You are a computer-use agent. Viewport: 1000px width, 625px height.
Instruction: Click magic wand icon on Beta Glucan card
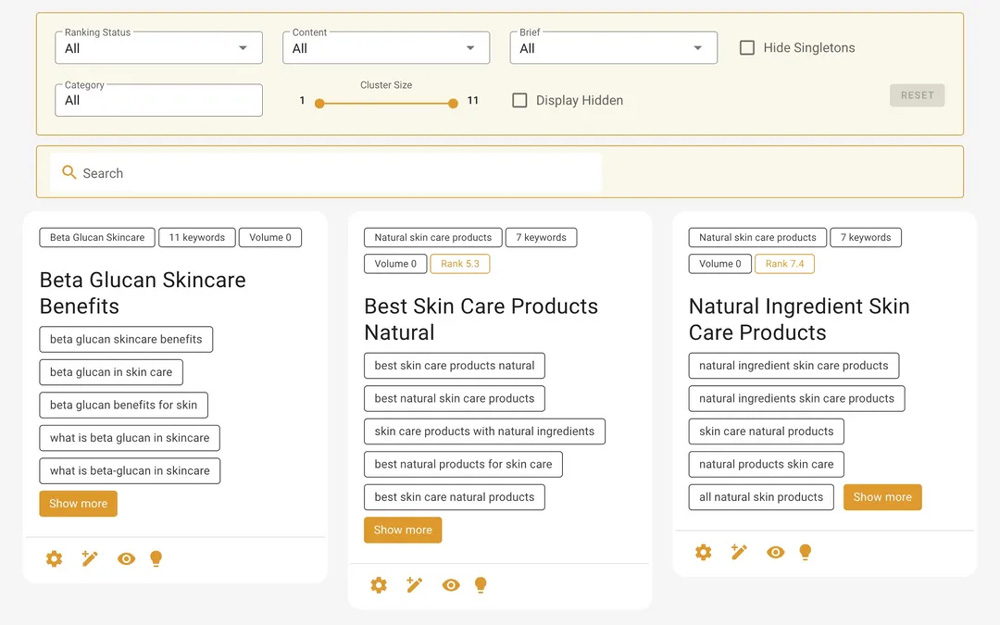coord(90,559)
